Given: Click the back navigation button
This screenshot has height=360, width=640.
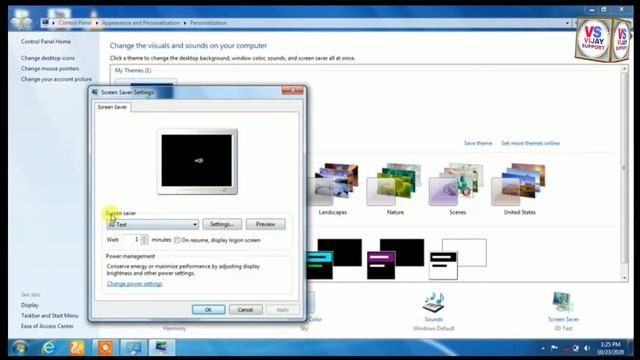Looking at the screenshot, I should point(16,23).
